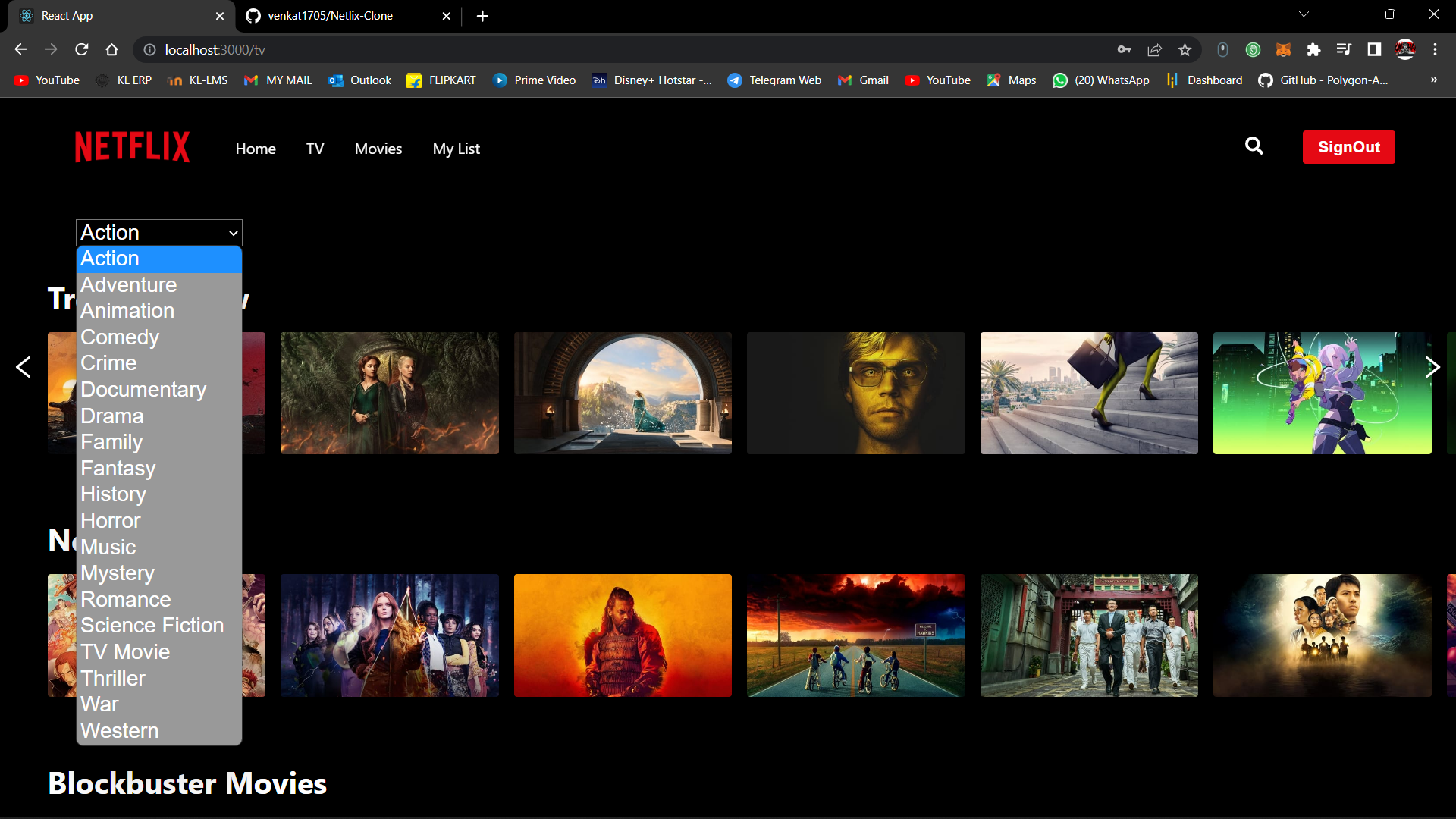Click the MetaMask fox extension icon

click(1283, 49)
